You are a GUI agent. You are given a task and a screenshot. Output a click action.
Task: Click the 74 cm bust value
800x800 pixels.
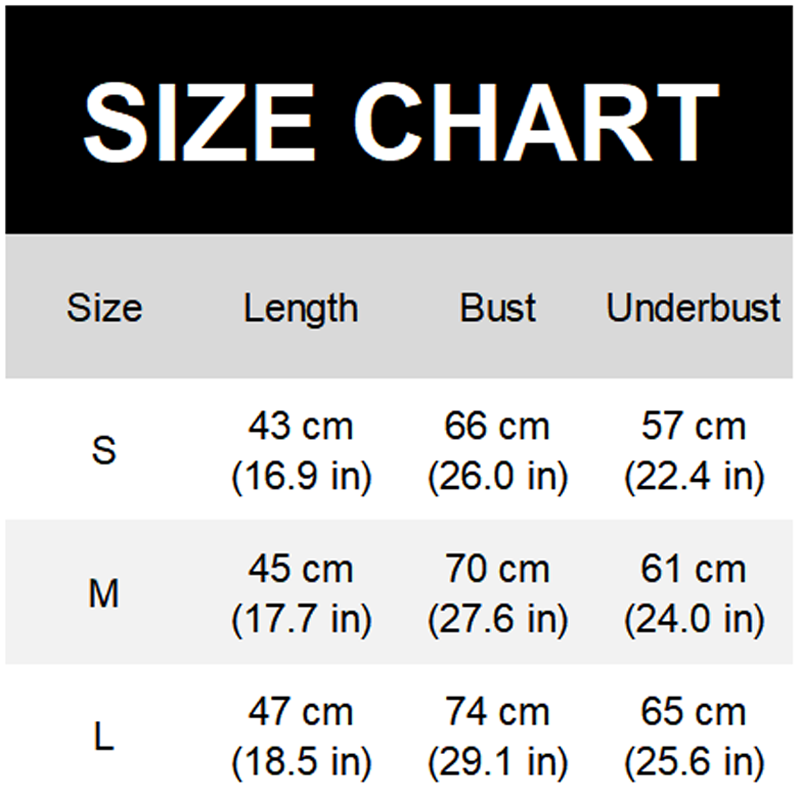tap(497, 712)
